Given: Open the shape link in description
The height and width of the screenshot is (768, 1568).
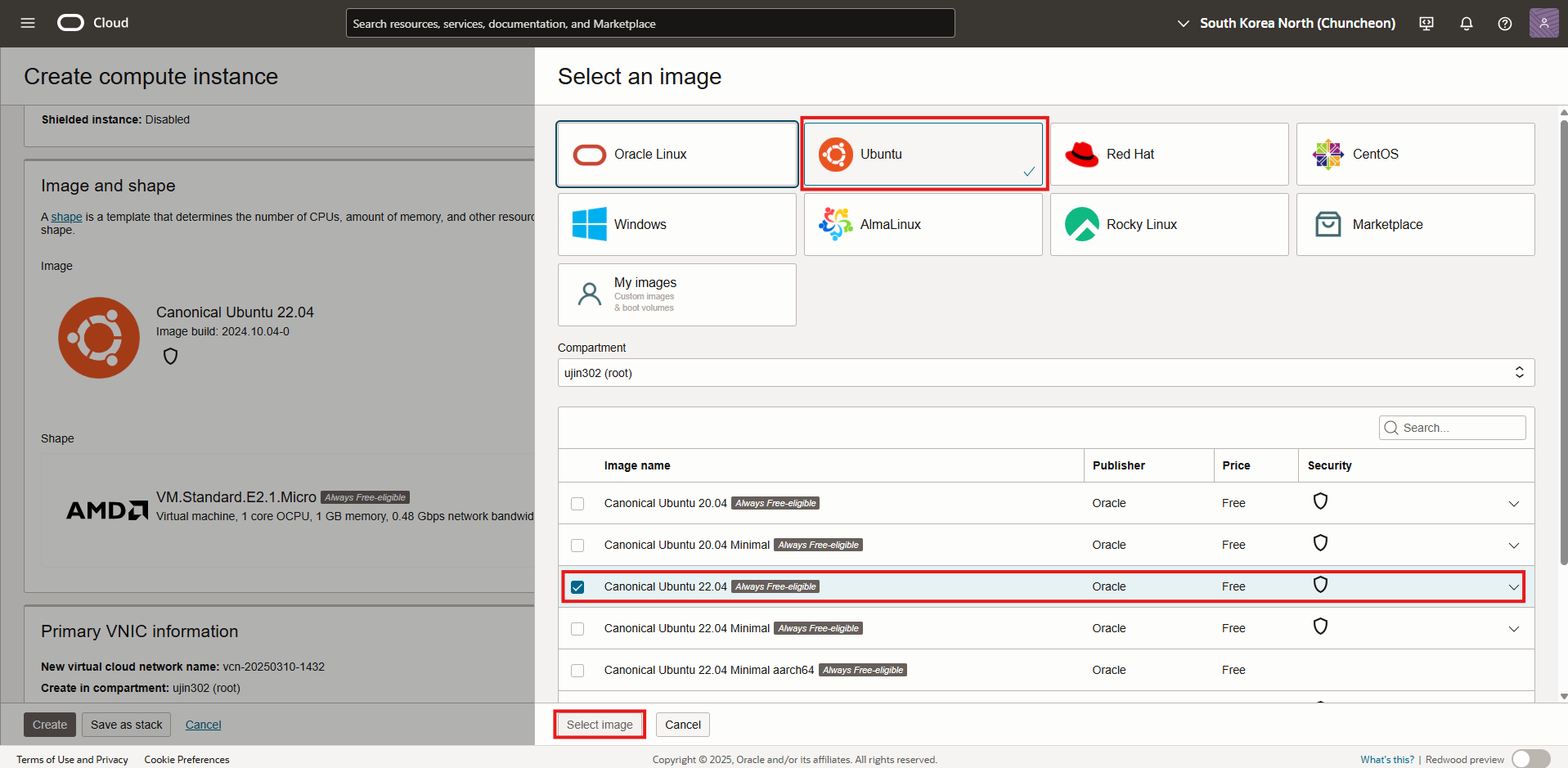Looking at the screenshot, I should pos(66,217).
